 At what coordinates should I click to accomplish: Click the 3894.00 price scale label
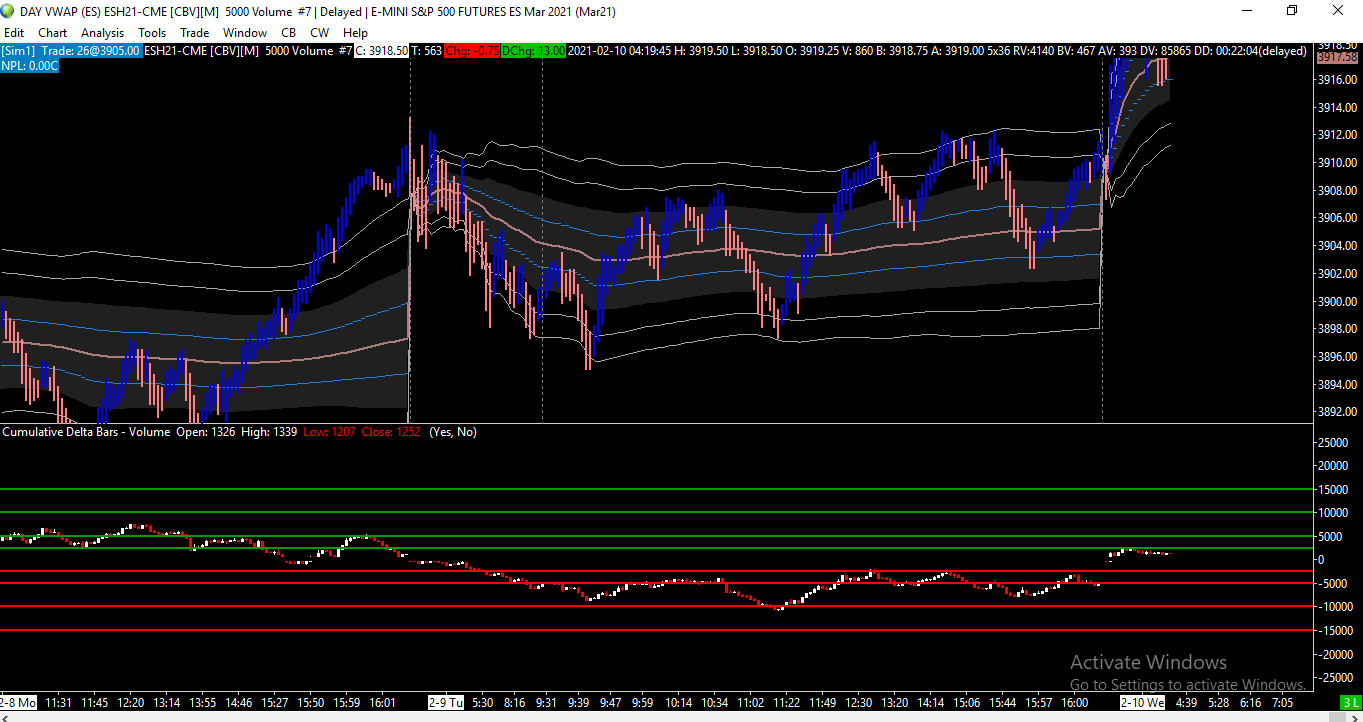(x=1336, y=384)
